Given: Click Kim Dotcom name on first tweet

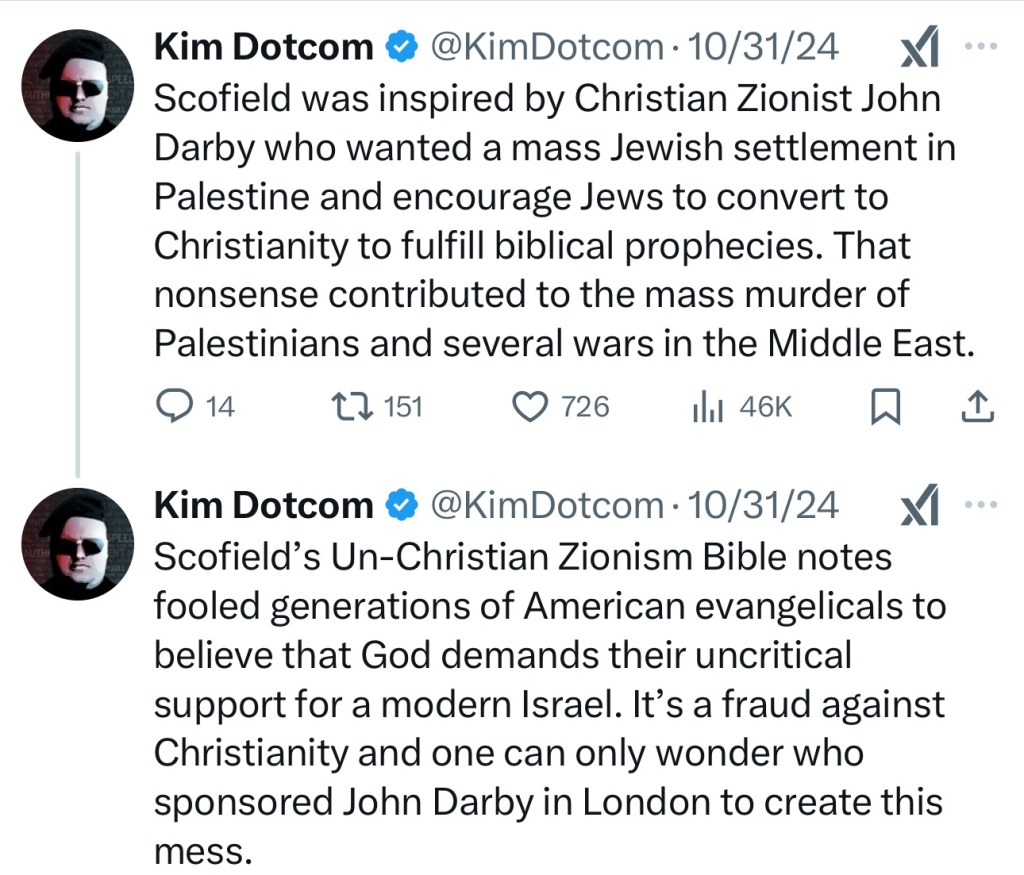Looking at the screenshot, I should point(263,47).
